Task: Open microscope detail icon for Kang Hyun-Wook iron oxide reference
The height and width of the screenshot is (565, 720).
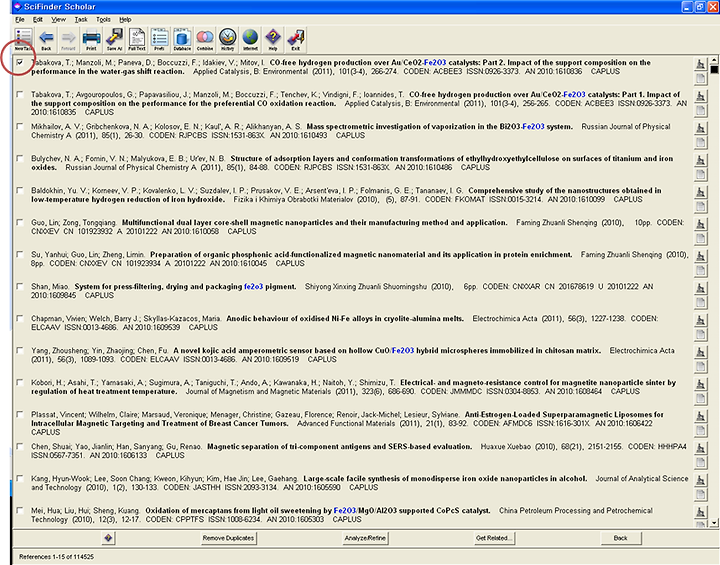Action: click(700, 480)
